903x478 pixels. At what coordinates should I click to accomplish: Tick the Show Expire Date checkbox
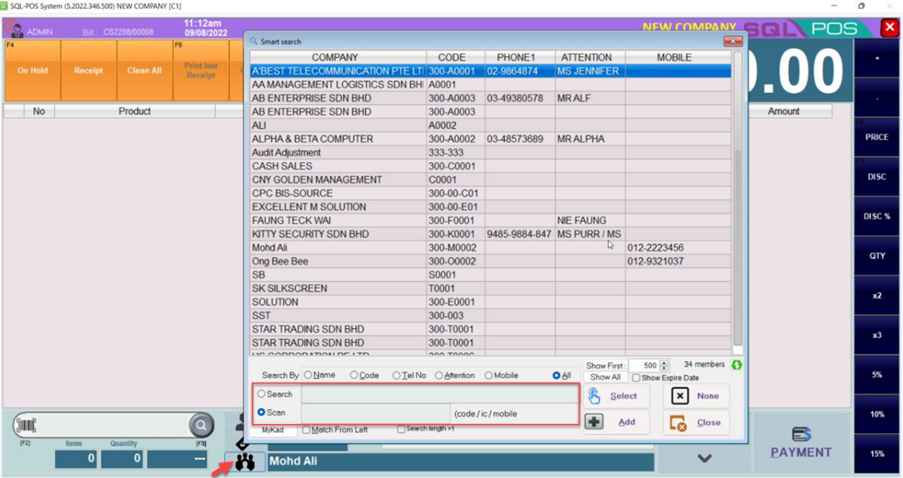pos(636,378)
